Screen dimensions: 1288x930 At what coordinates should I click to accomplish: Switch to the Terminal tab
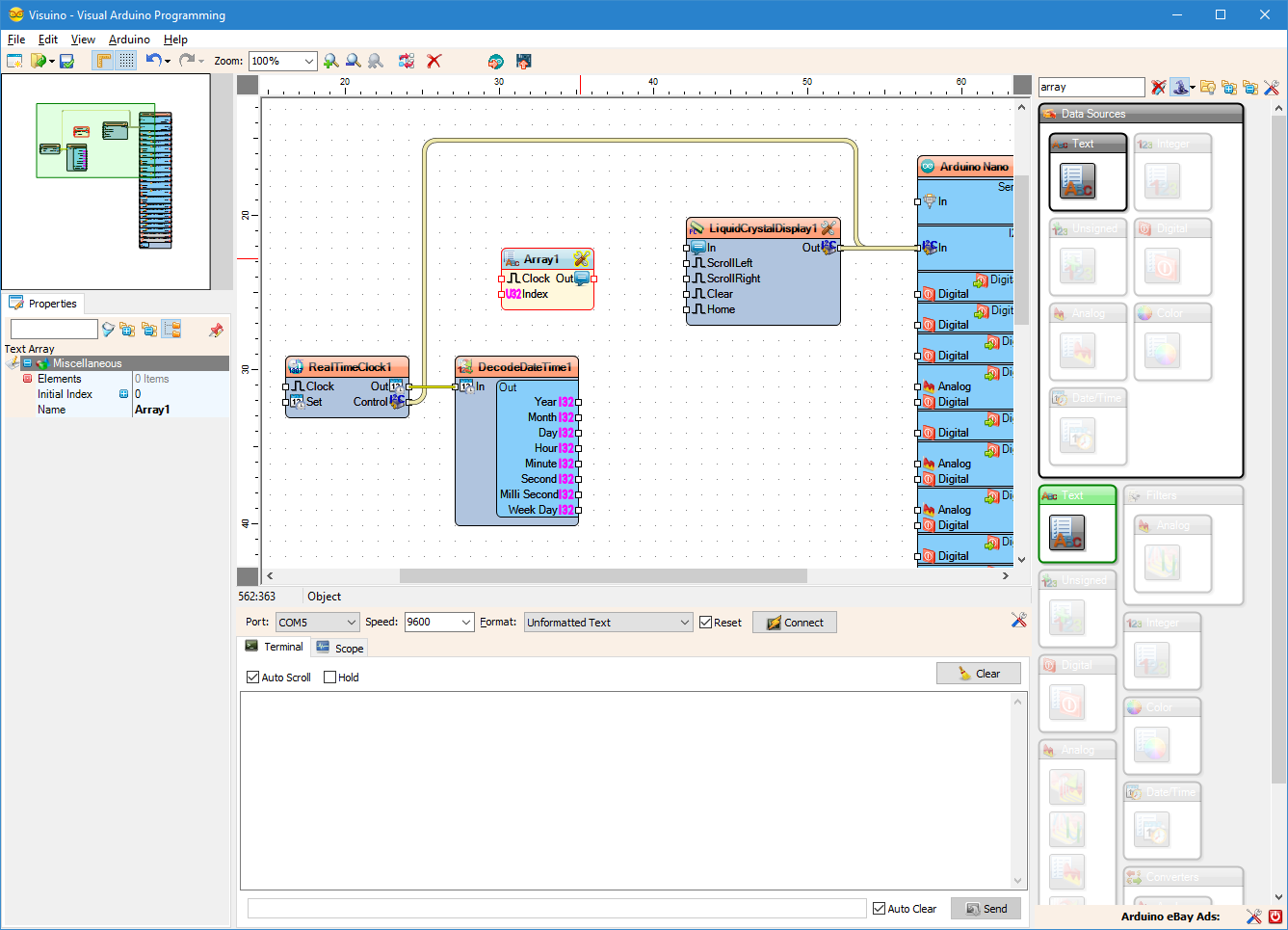[x=274, y=647]
